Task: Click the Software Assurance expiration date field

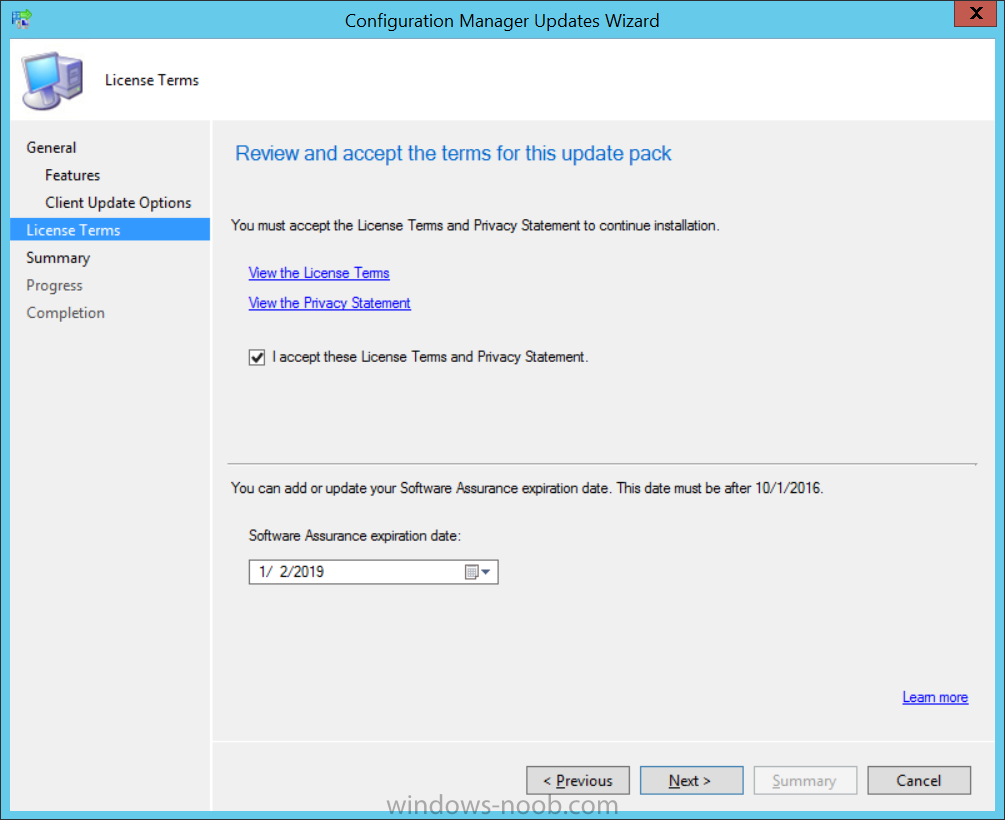Action: (x=373, y=572)
